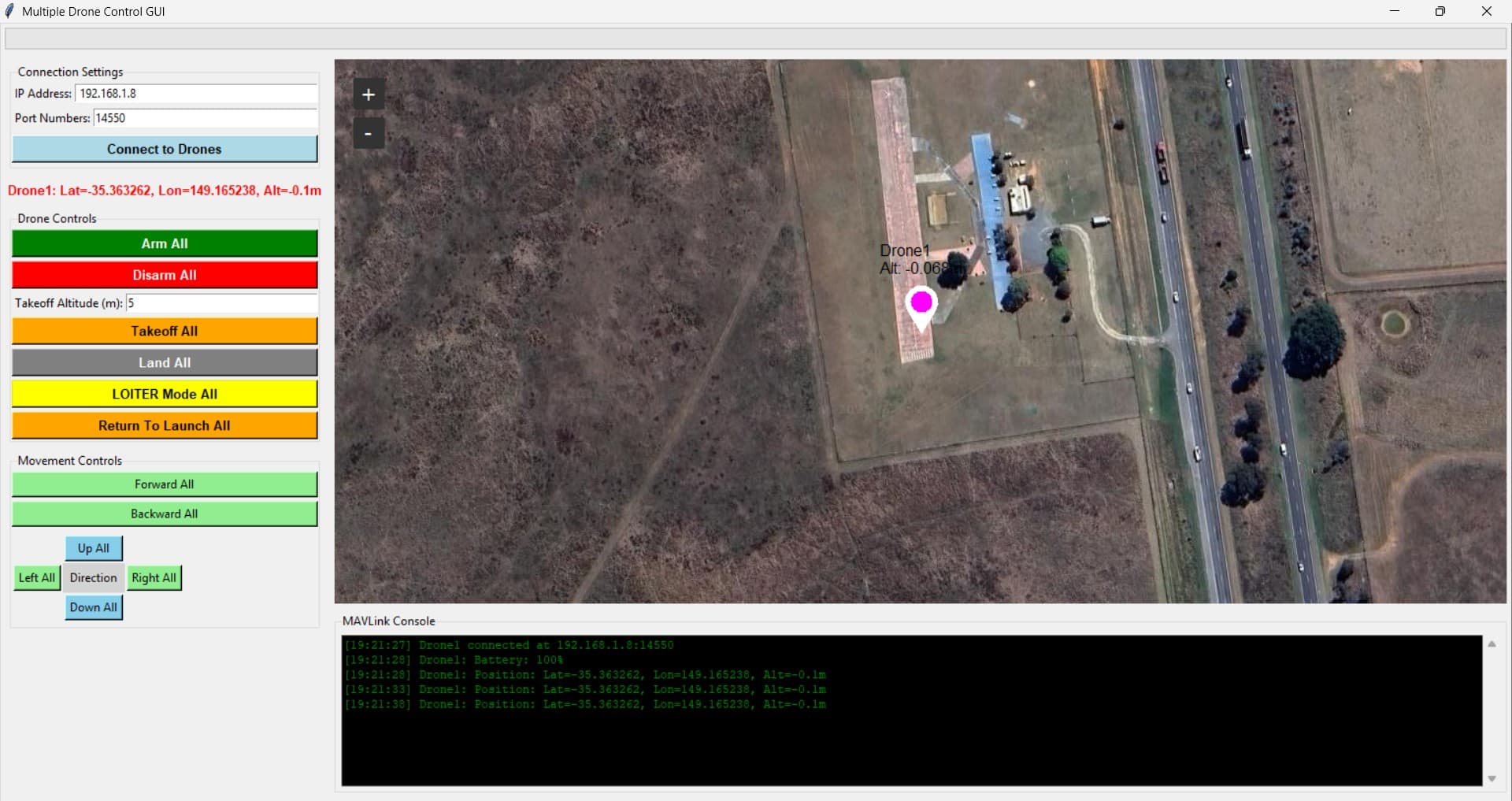Click the up arrow of the console scrollbar

click(1492, 643)
